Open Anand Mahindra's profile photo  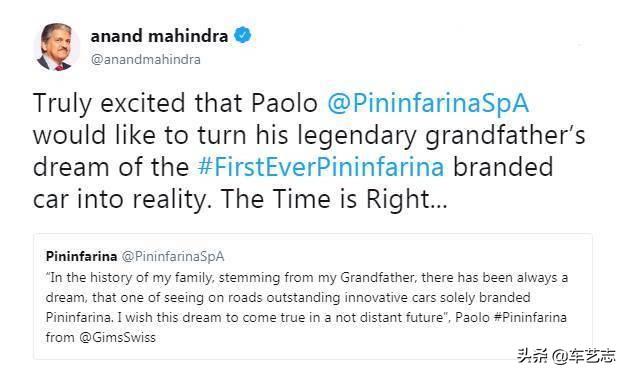pos(57,47)
